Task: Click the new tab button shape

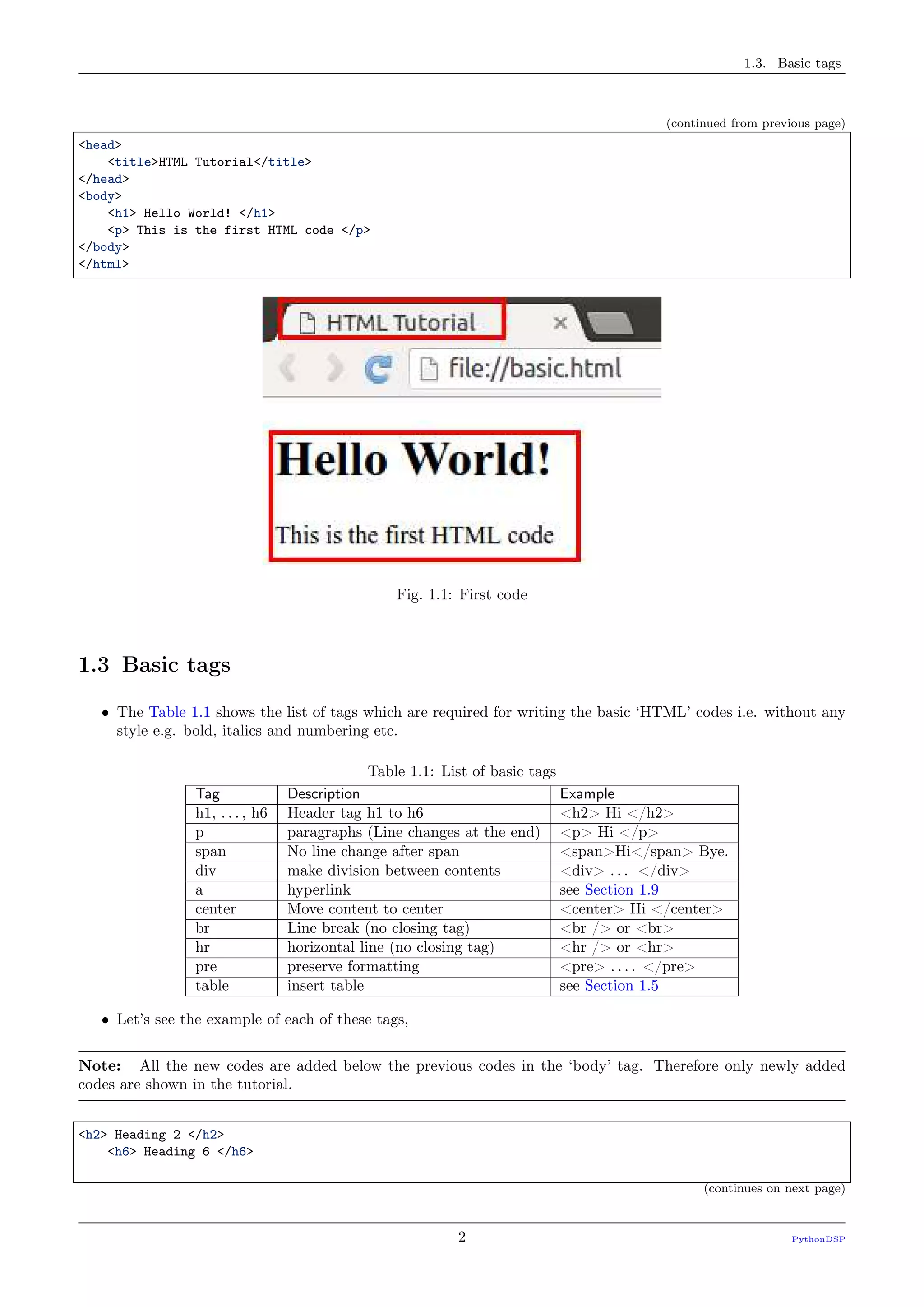Action: click(612, 323)
